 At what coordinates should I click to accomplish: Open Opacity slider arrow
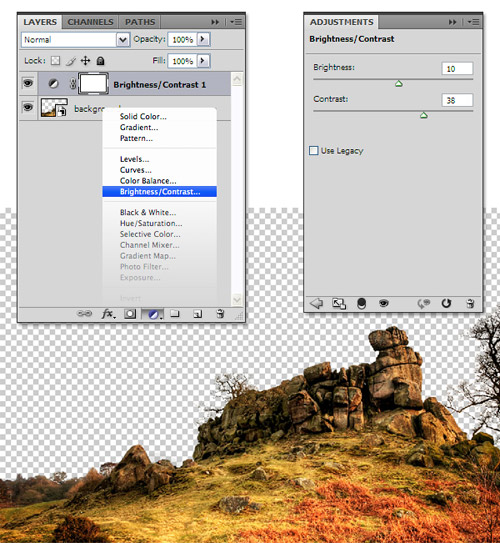(203, 39)
